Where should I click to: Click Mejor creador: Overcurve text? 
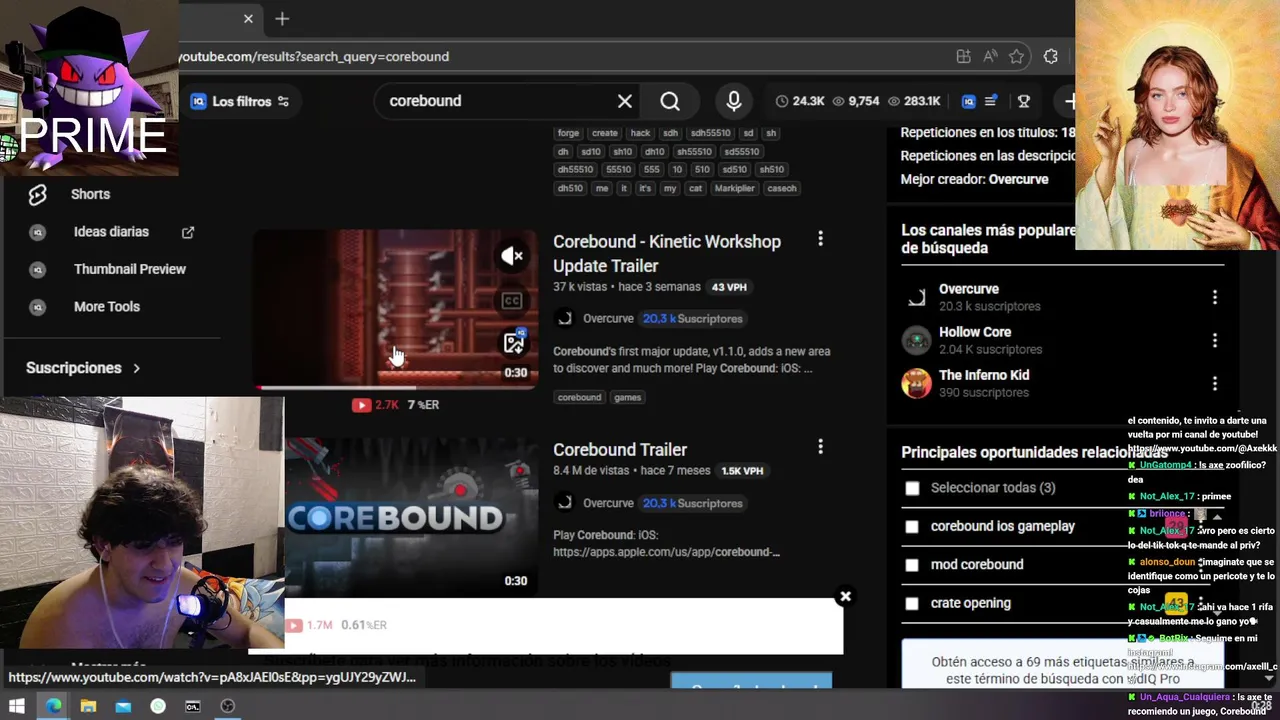(974, 180)
